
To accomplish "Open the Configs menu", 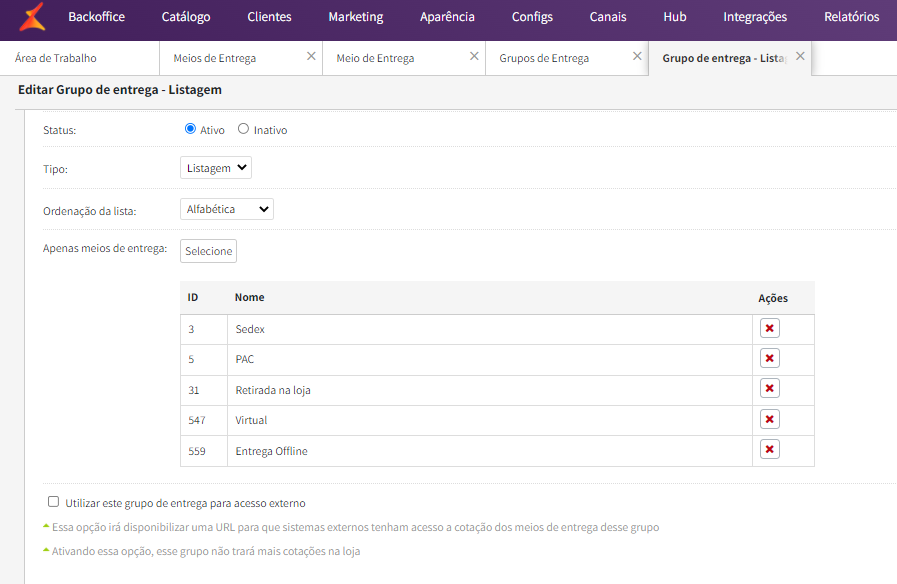I will [x=532, y=17].
